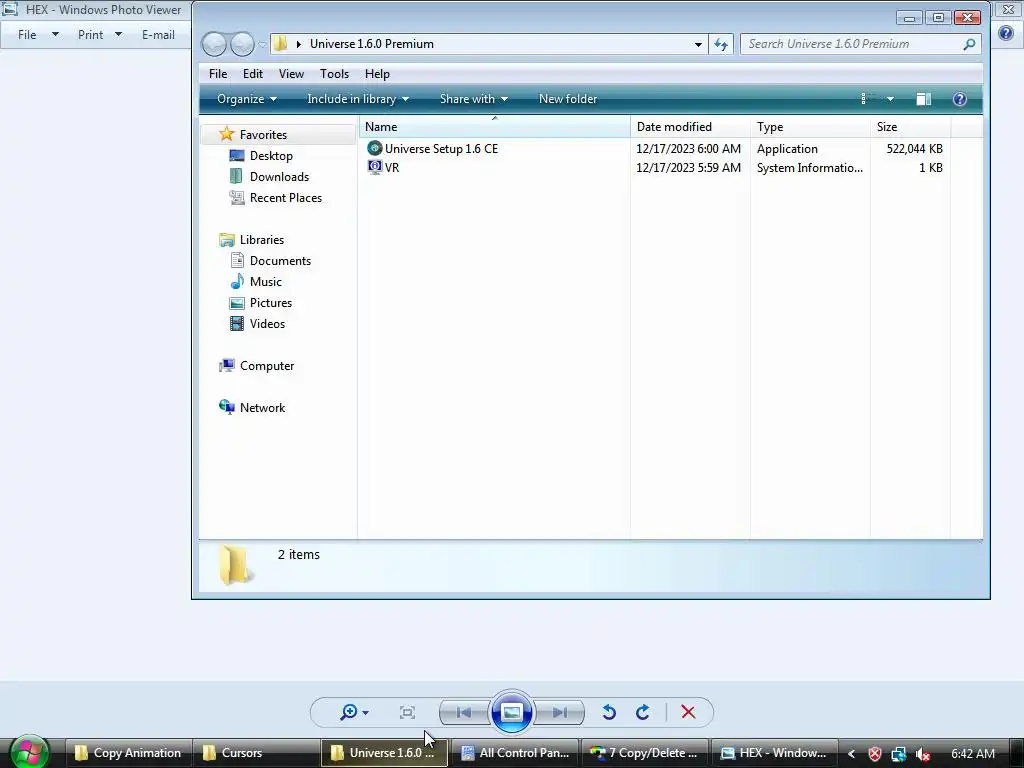This screenshot has height=768, width=1024.
Task: Open the Videos library
Action: [x=267, y=323]
